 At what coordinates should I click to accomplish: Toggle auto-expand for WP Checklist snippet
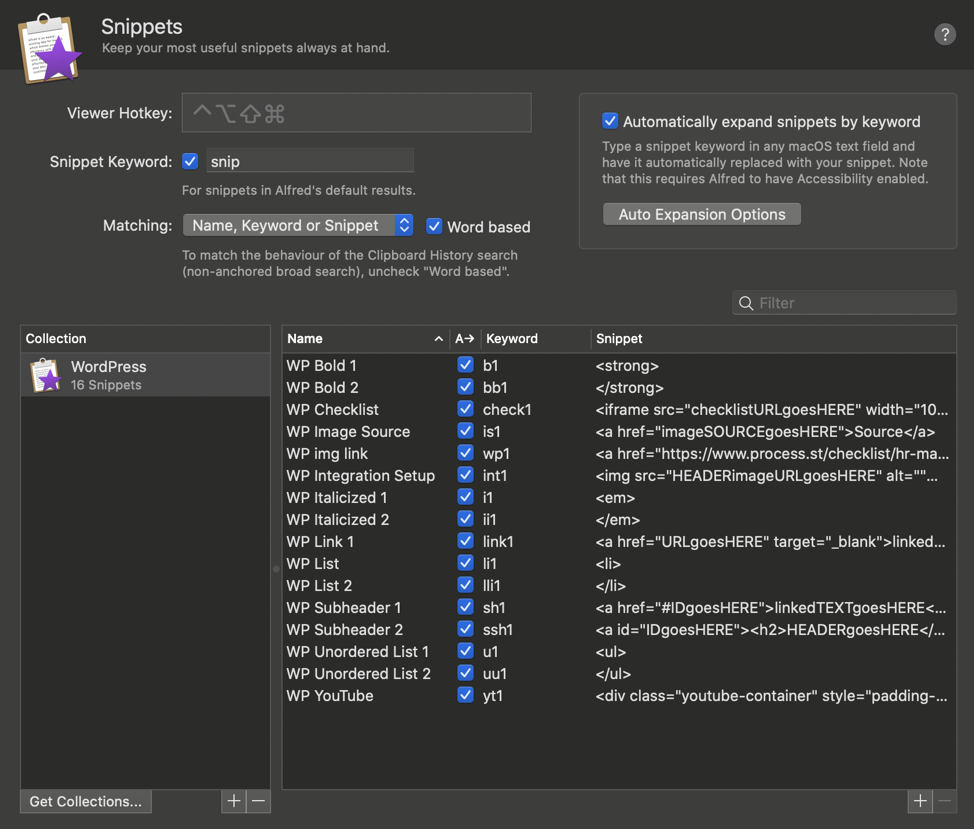coord(465,409)
